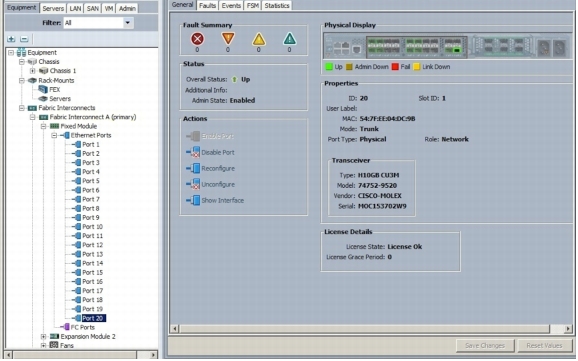Select the Equipment navigation tab
578x361 pixels.
tap(22, 8)
